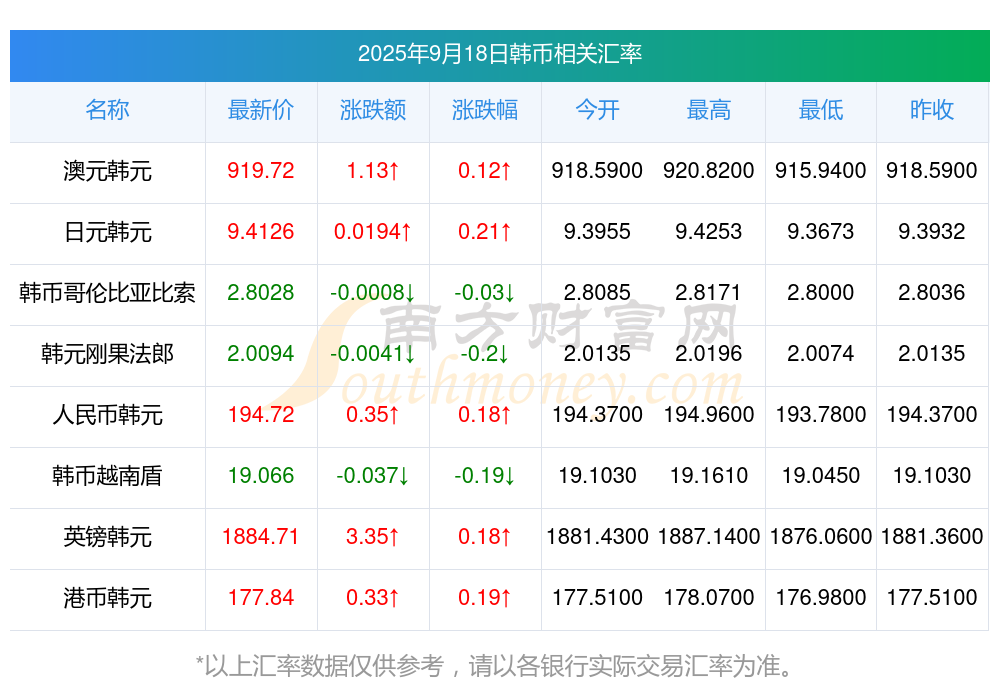This screenshot has height=698, width=1000.
Task: Click latest price 177.84
Action: coord(261,598)
